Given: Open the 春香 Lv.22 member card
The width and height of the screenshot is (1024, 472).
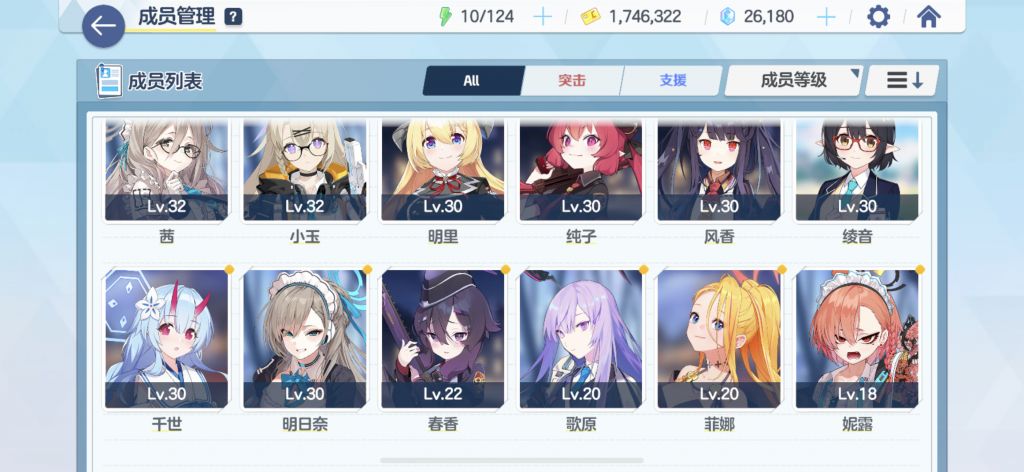Looking at the screenshot, I should [x=443, y=339].
